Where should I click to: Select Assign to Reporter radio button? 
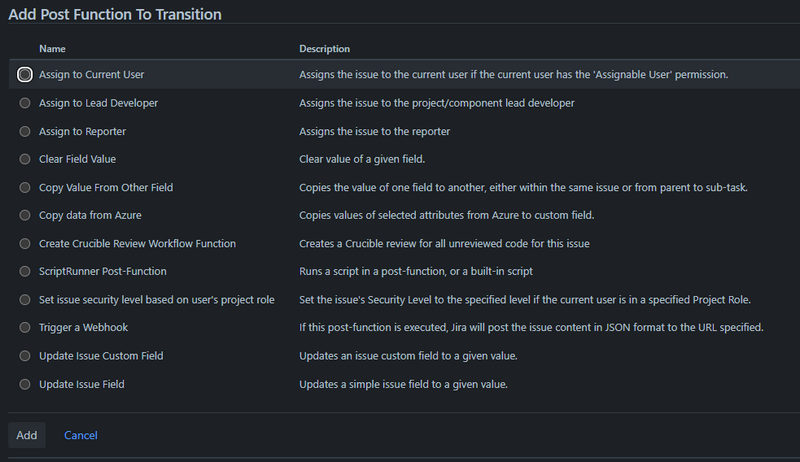tap(25, 131)
